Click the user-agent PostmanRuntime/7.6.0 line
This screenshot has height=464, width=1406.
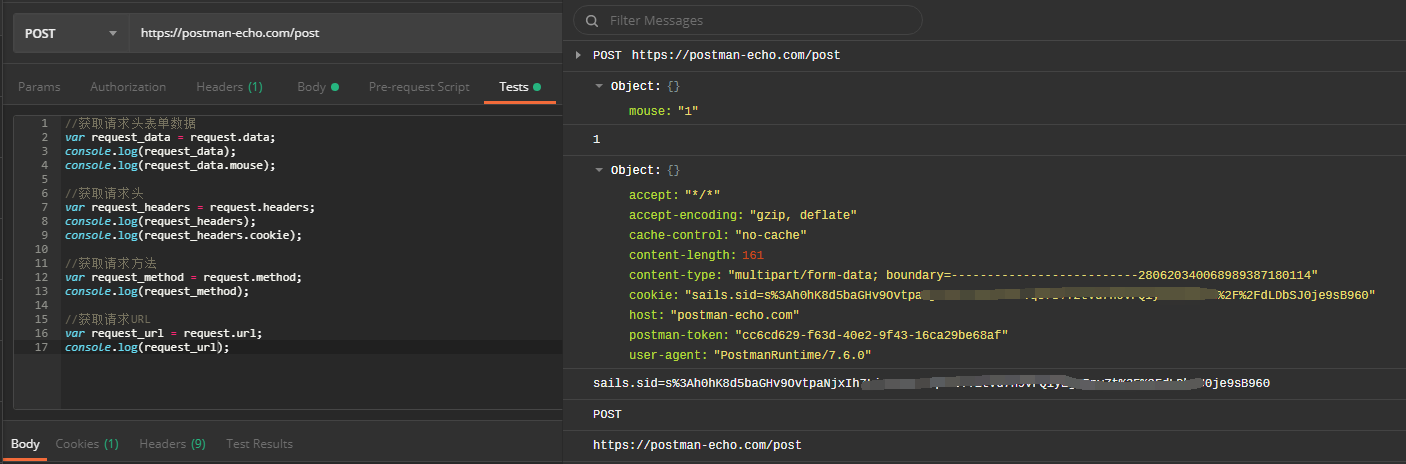750,355
